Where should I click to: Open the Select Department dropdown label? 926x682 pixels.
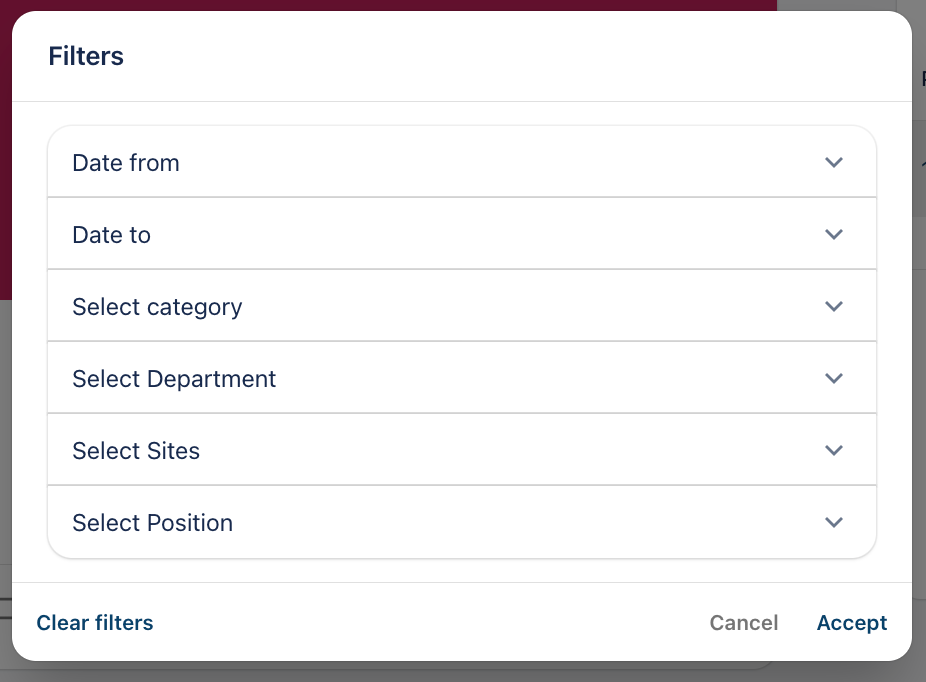tap(174, 379)
